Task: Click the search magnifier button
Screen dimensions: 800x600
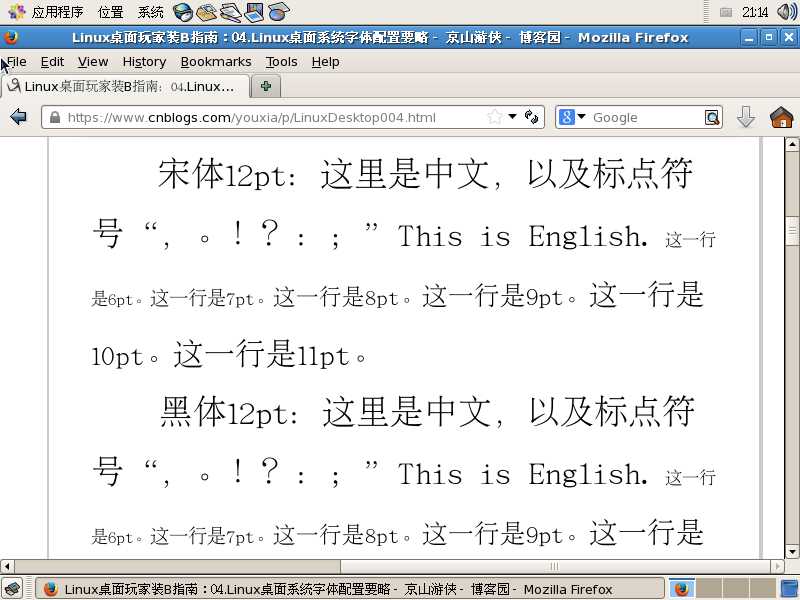Action: (x=712, y=117)
